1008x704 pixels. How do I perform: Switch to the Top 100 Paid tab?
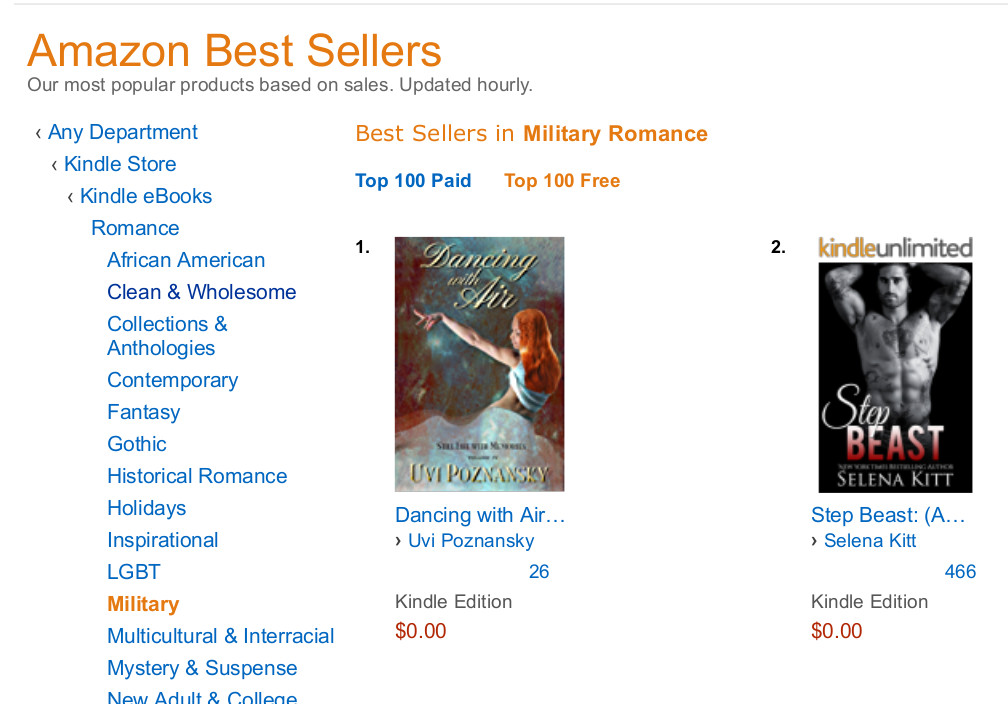[413, 181]
